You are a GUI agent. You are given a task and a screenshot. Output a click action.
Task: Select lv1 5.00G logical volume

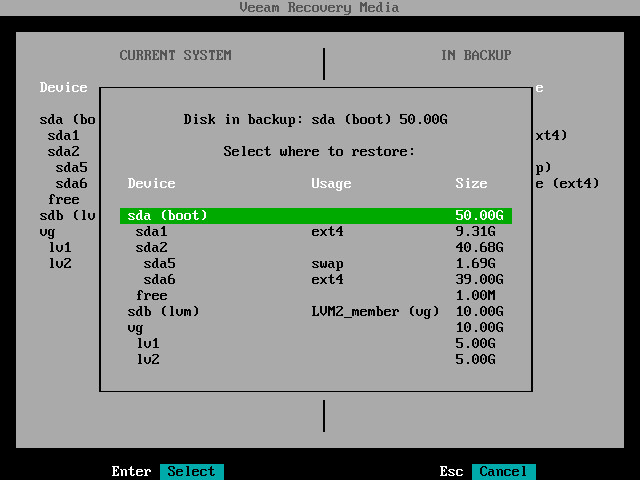pyautogui.click(x=316, y=343)
